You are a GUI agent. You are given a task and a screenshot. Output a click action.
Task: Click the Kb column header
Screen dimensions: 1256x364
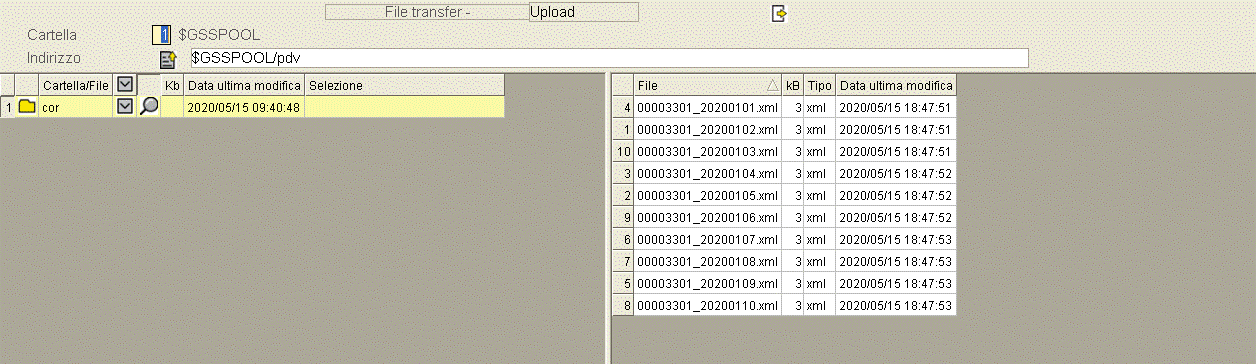[x=173, y=85]
